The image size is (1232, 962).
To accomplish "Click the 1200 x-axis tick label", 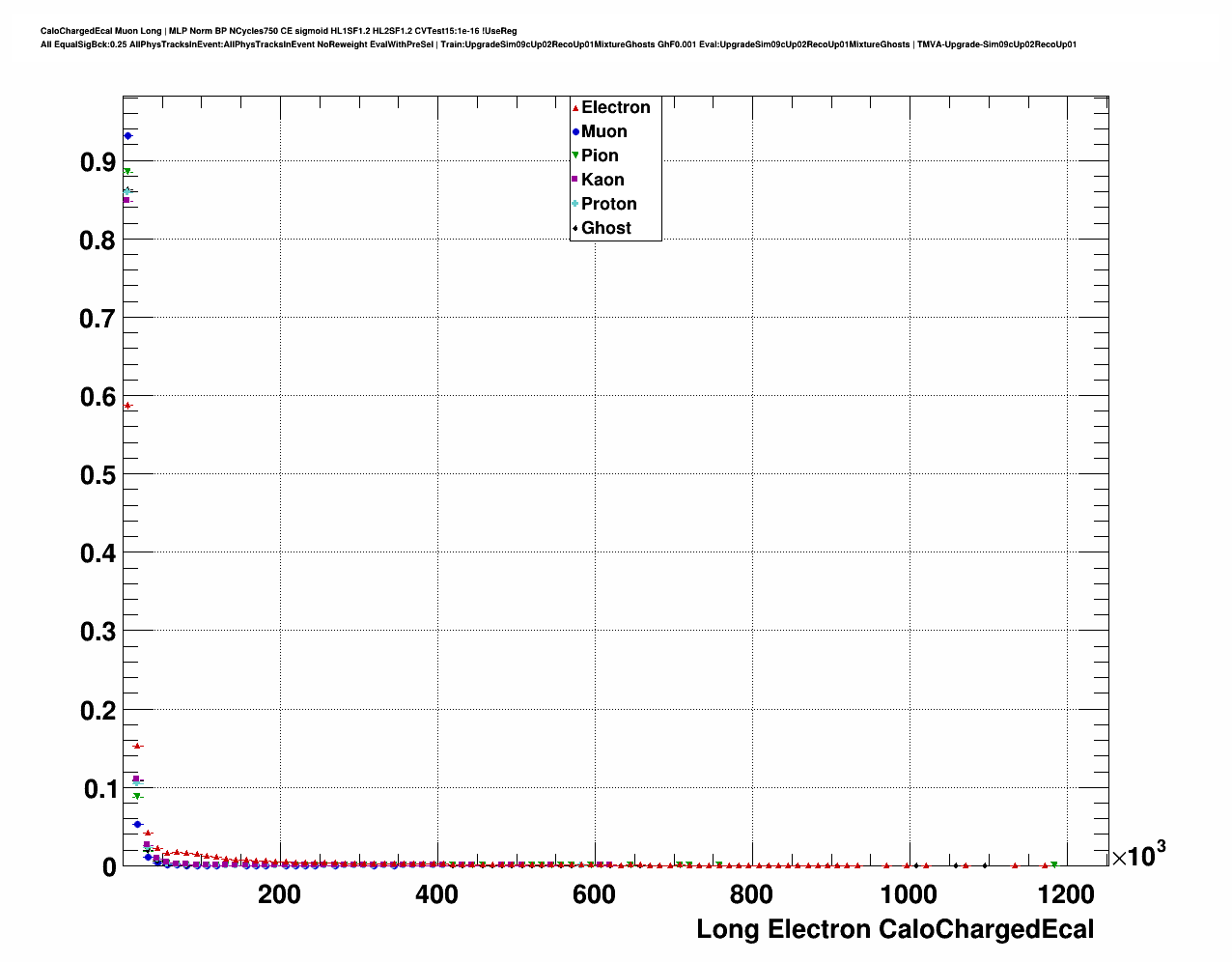I will [x=1066, y=894].
